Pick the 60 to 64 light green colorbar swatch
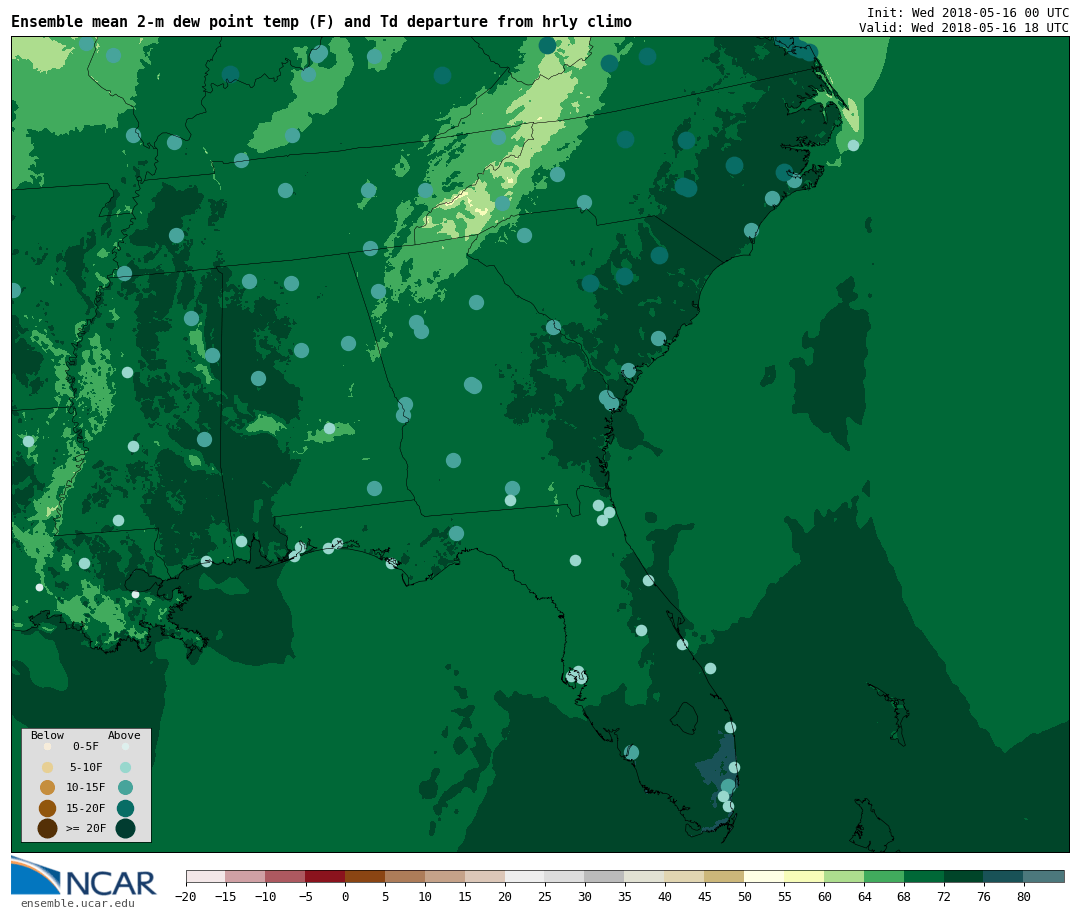This screenshot has width=1080, height=915. click(x=844, y=876)
